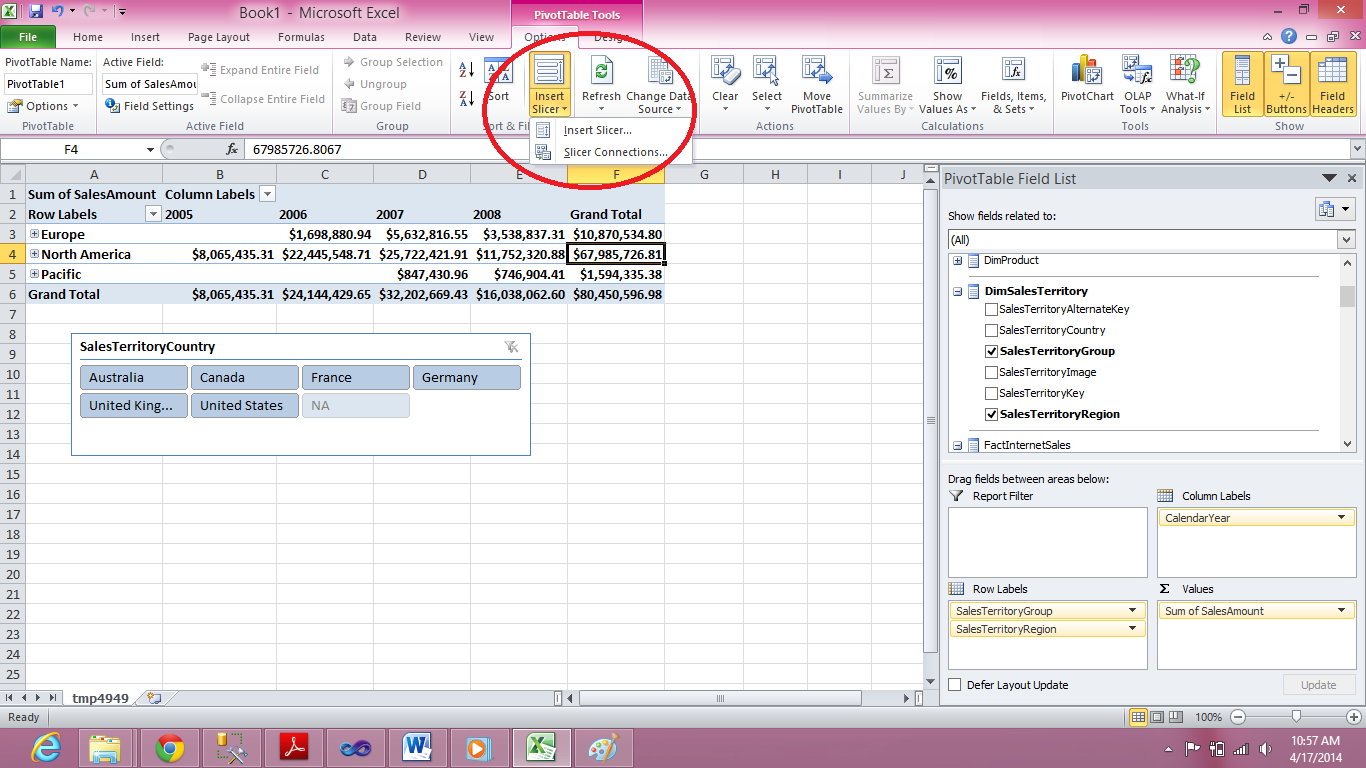
Task: Uncheck the SalesTerritoryGroup field
Action: 991,351
